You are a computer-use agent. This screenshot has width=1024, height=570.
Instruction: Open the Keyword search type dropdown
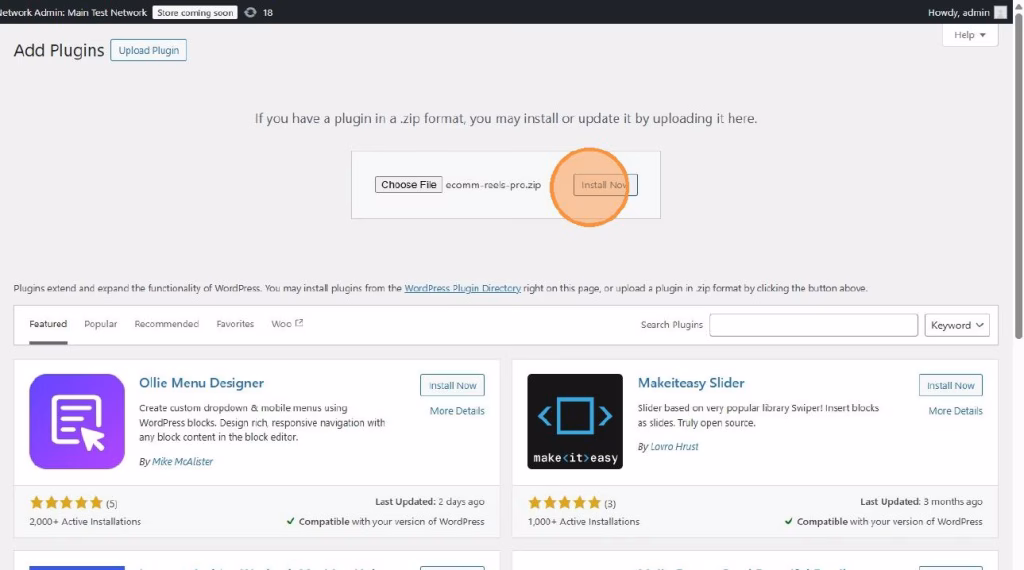[x=957, y=325]
